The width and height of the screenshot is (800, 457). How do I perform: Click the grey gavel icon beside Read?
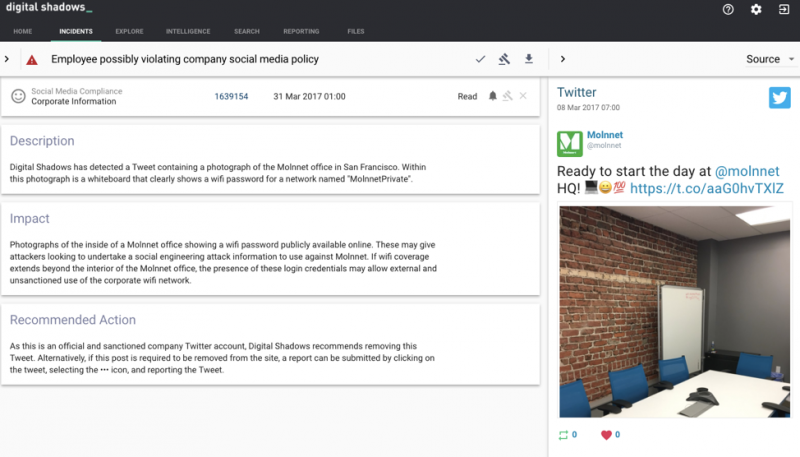click(507, 96)
